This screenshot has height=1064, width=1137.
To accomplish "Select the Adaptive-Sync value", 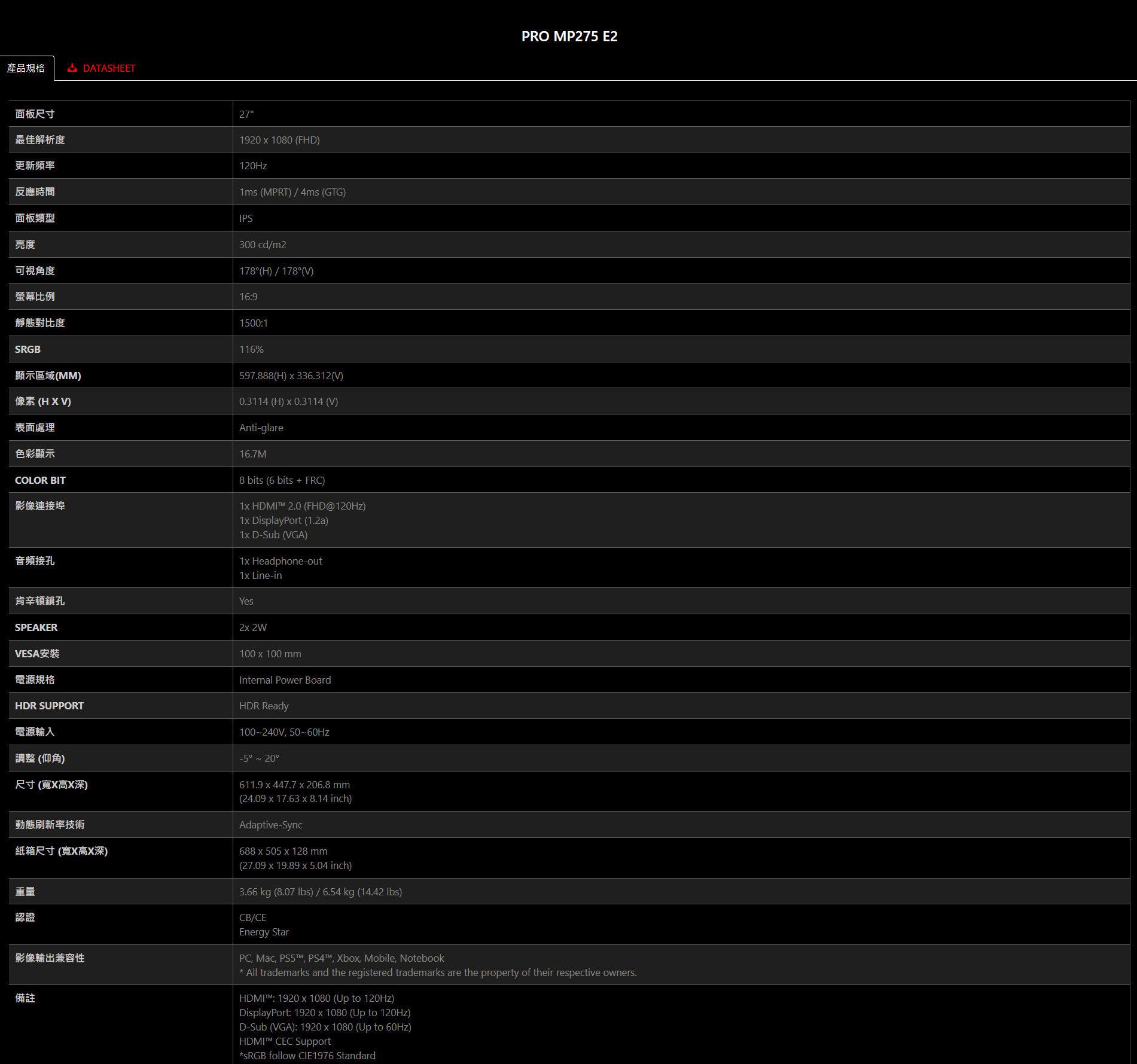I will coord(271,825).
